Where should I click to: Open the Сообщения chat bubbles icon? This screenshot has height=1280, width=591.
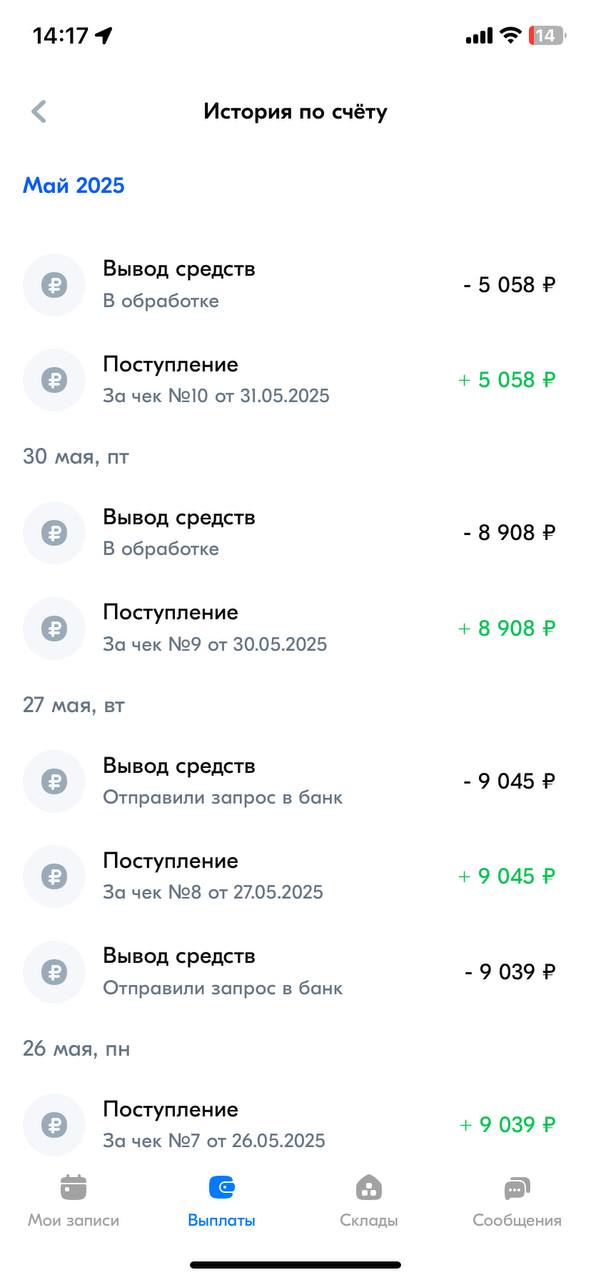(x=516, y=1187)
